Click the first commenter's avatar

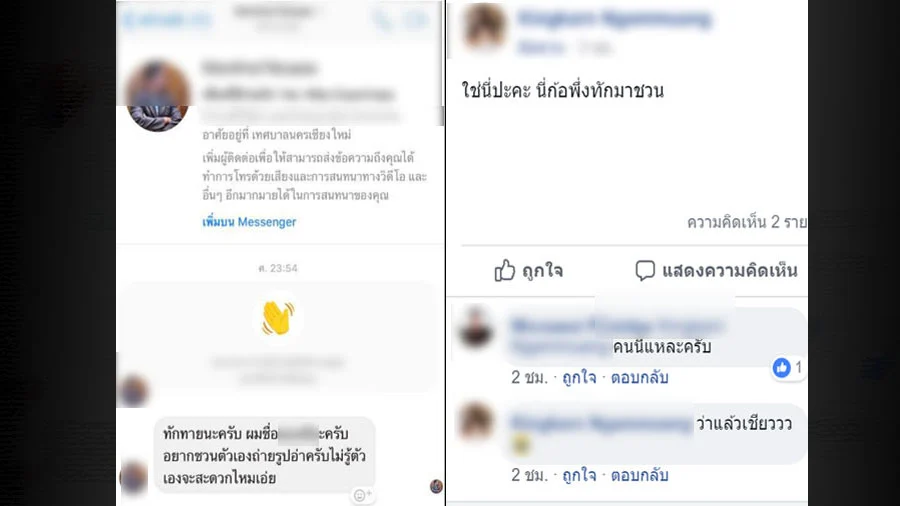475,327
